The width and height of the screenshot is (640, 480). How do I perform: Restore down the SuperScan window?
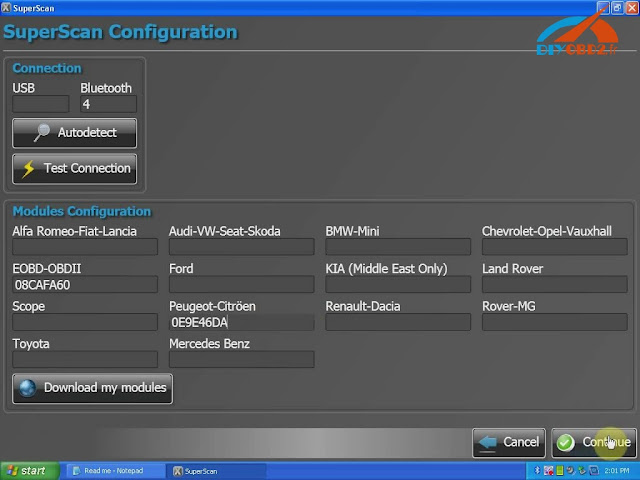click(618, 8)
